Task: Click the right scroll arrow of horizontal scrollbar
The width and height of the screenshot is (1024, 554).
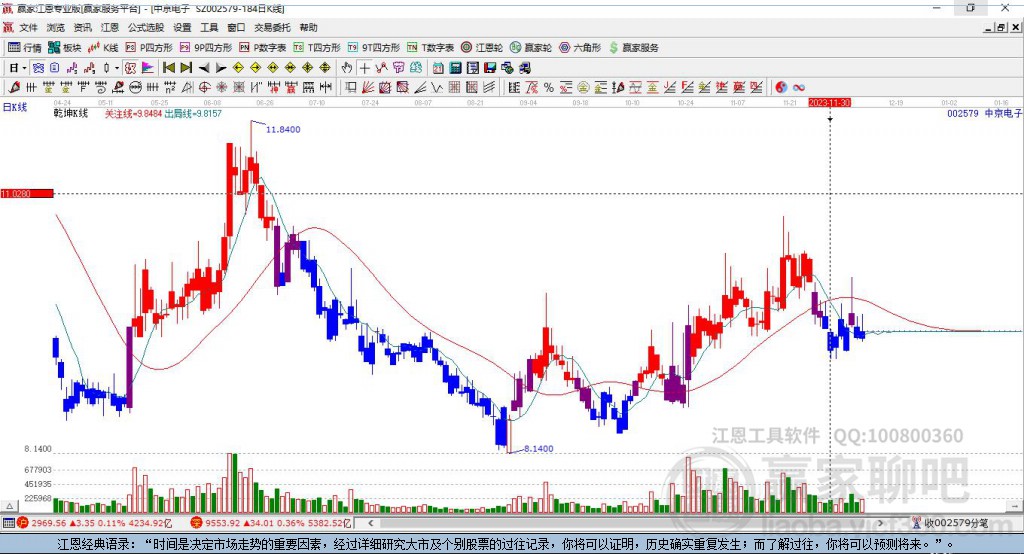Action: click(x=880, y=523)
